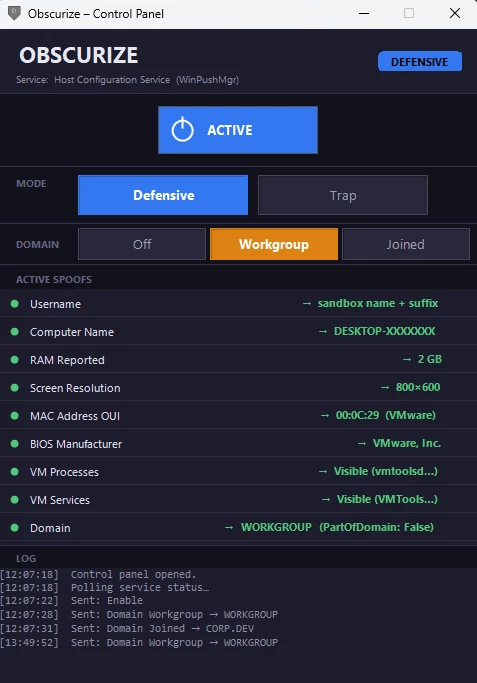Click the DESKTOP-XXXXXXX value
Viewport: 477px width, 683px height.
[384, 331]
